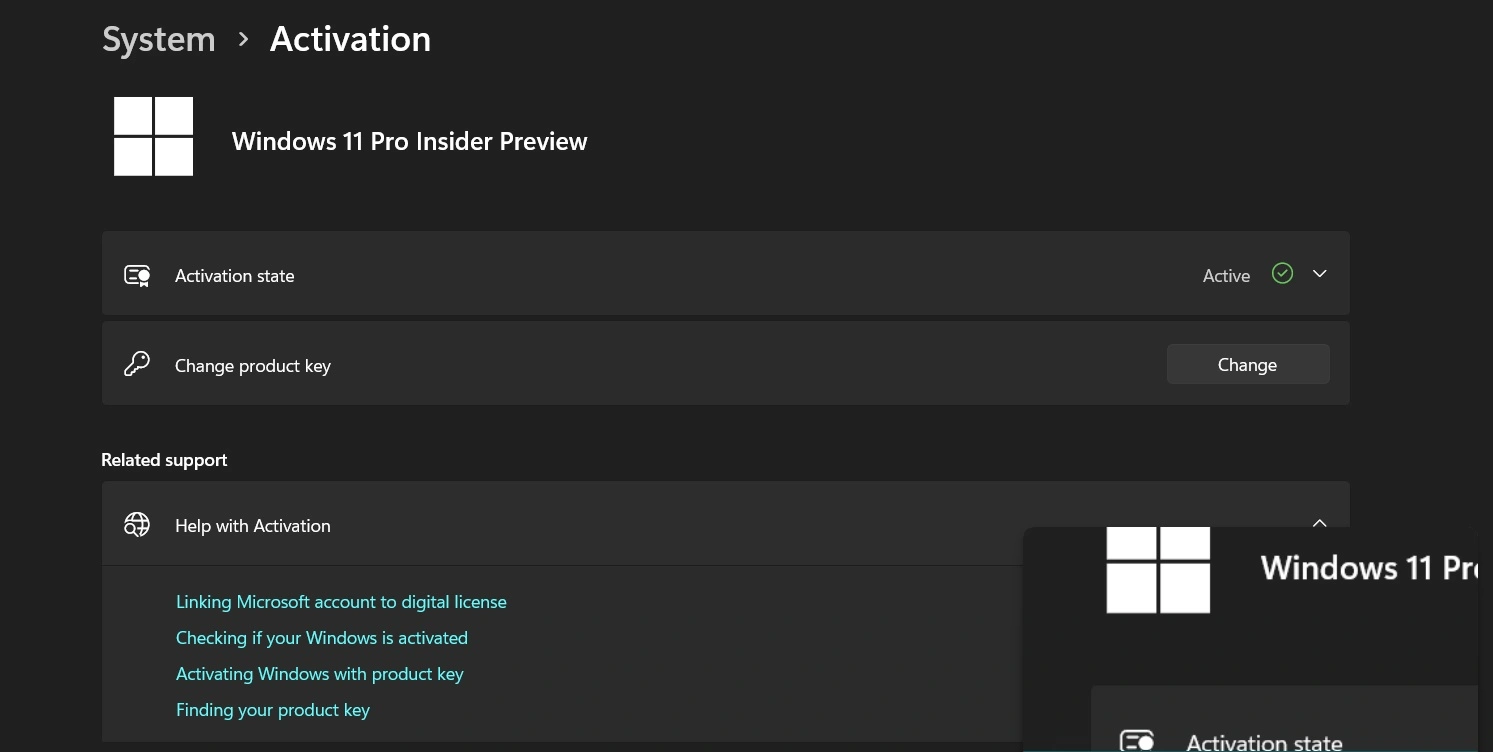
Task: Click the Windows 11 Pro Insider Preview heading
Action: coord(410,141)
